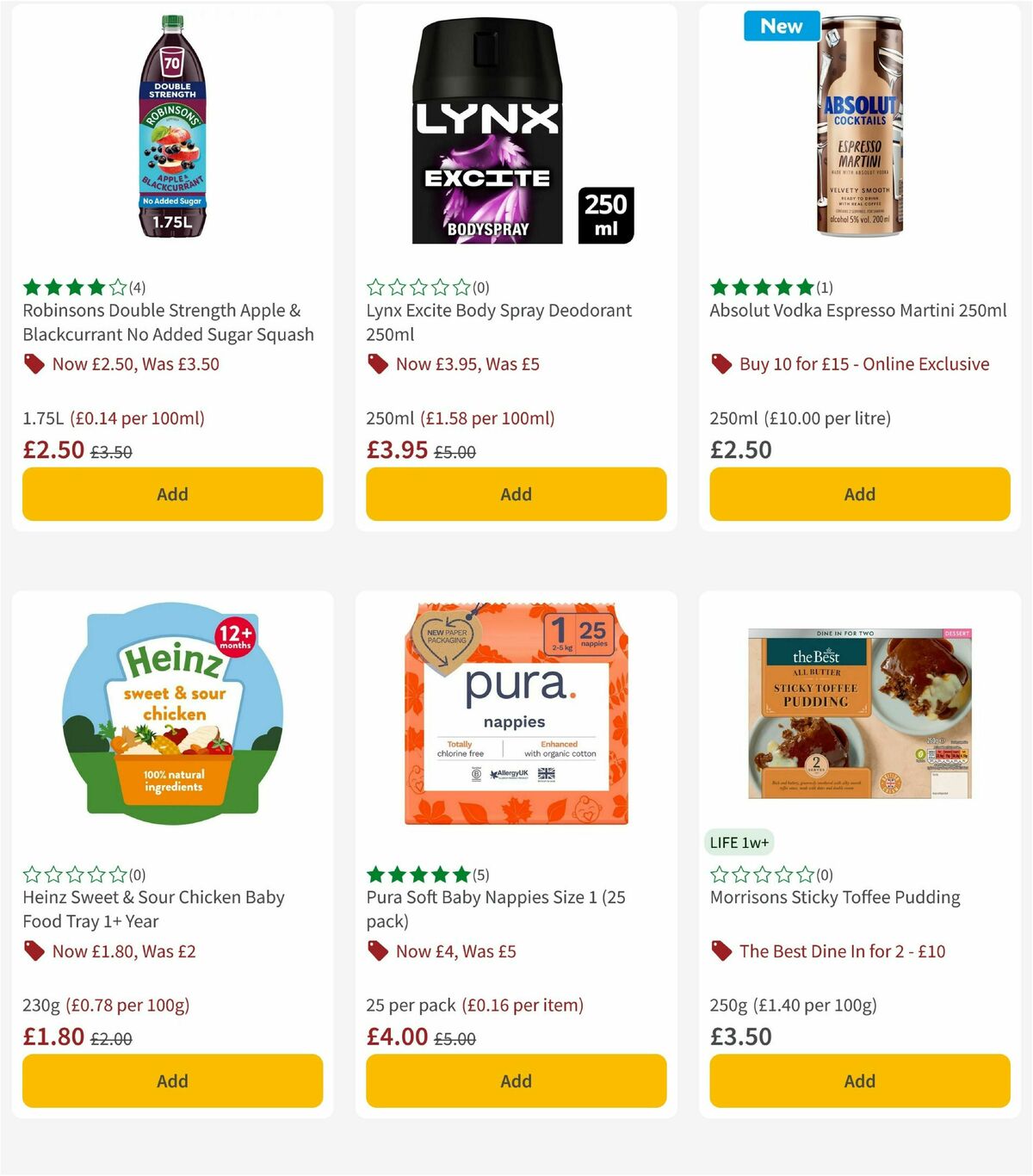Click the offer tag icon beside Heinz price drop
This screenshot has width=1033, height=1176.
[x=34, y=951]
